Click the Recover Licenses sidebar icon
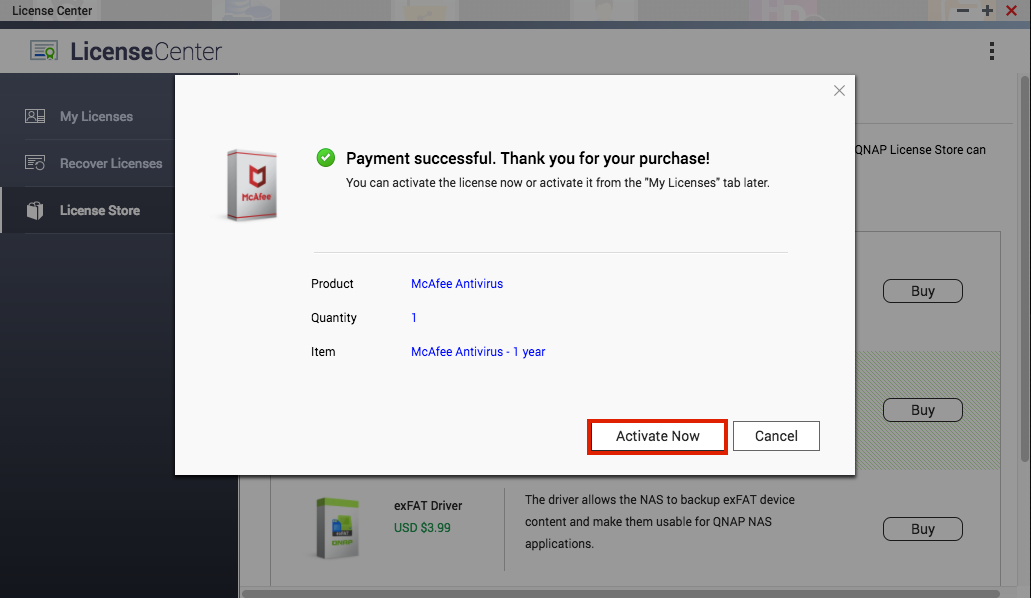1031x598 pixels. click(x=35, y=162)
